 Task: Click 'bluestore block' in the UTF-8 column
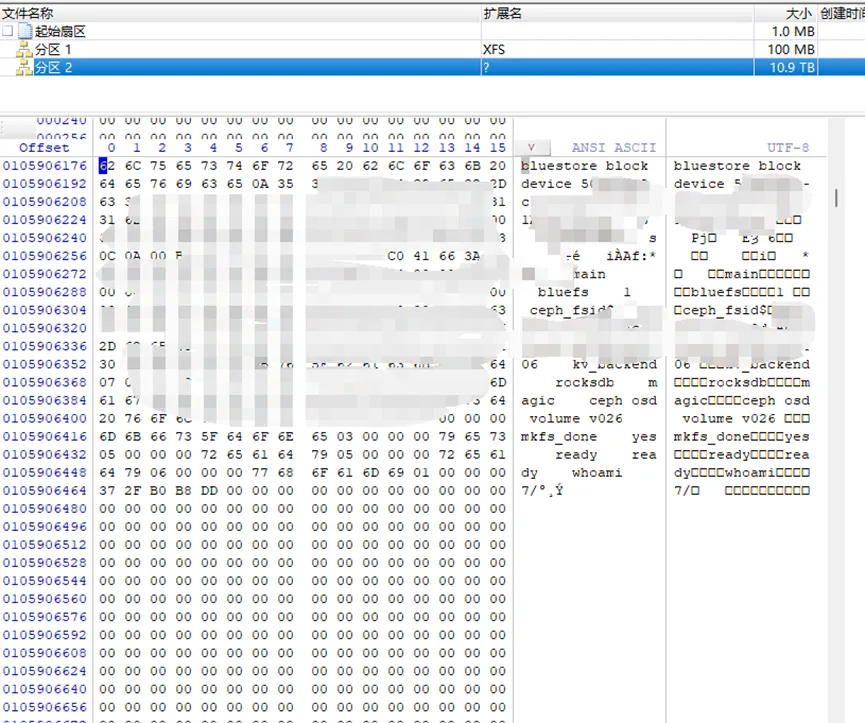click(x=737, y=165)
